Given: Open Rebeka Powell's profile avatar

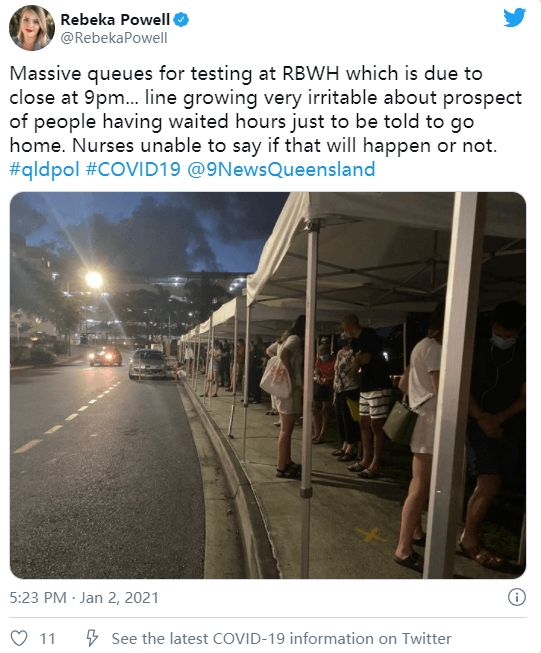Looking at the screenshot, I should point(32,28).
